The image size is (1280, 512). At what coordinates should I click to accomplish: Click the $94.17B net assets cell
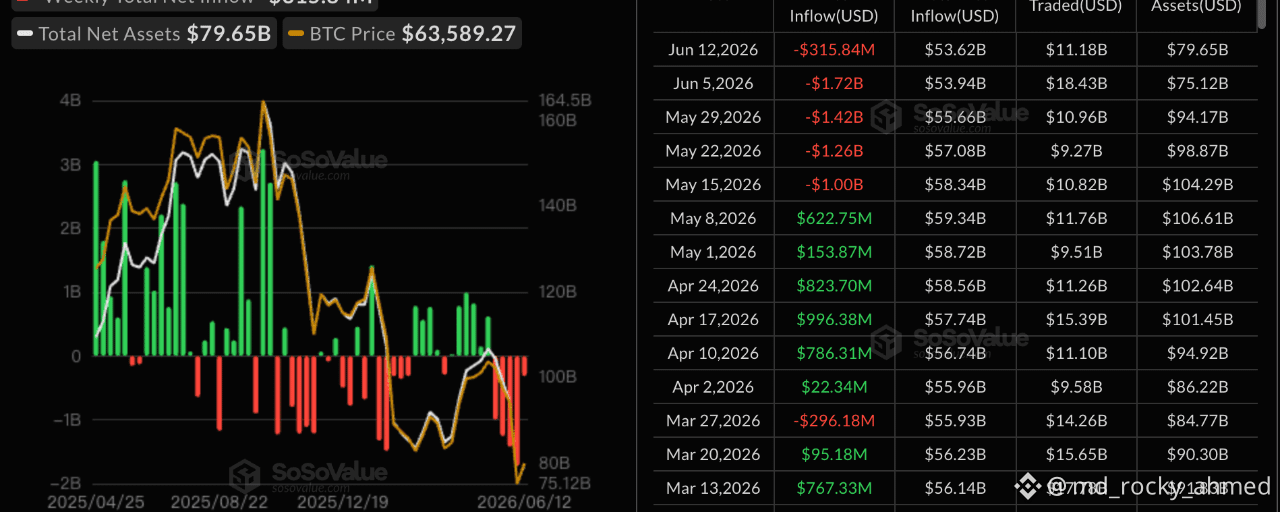coord(1198,117)
